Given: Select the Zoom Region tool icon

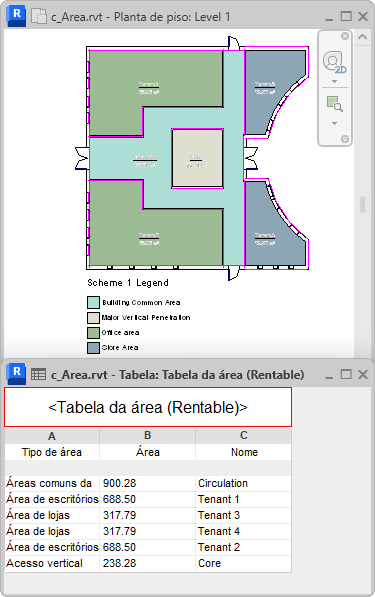Looking at the screenshot, I should pyautogui.click(x=334, y=104).
